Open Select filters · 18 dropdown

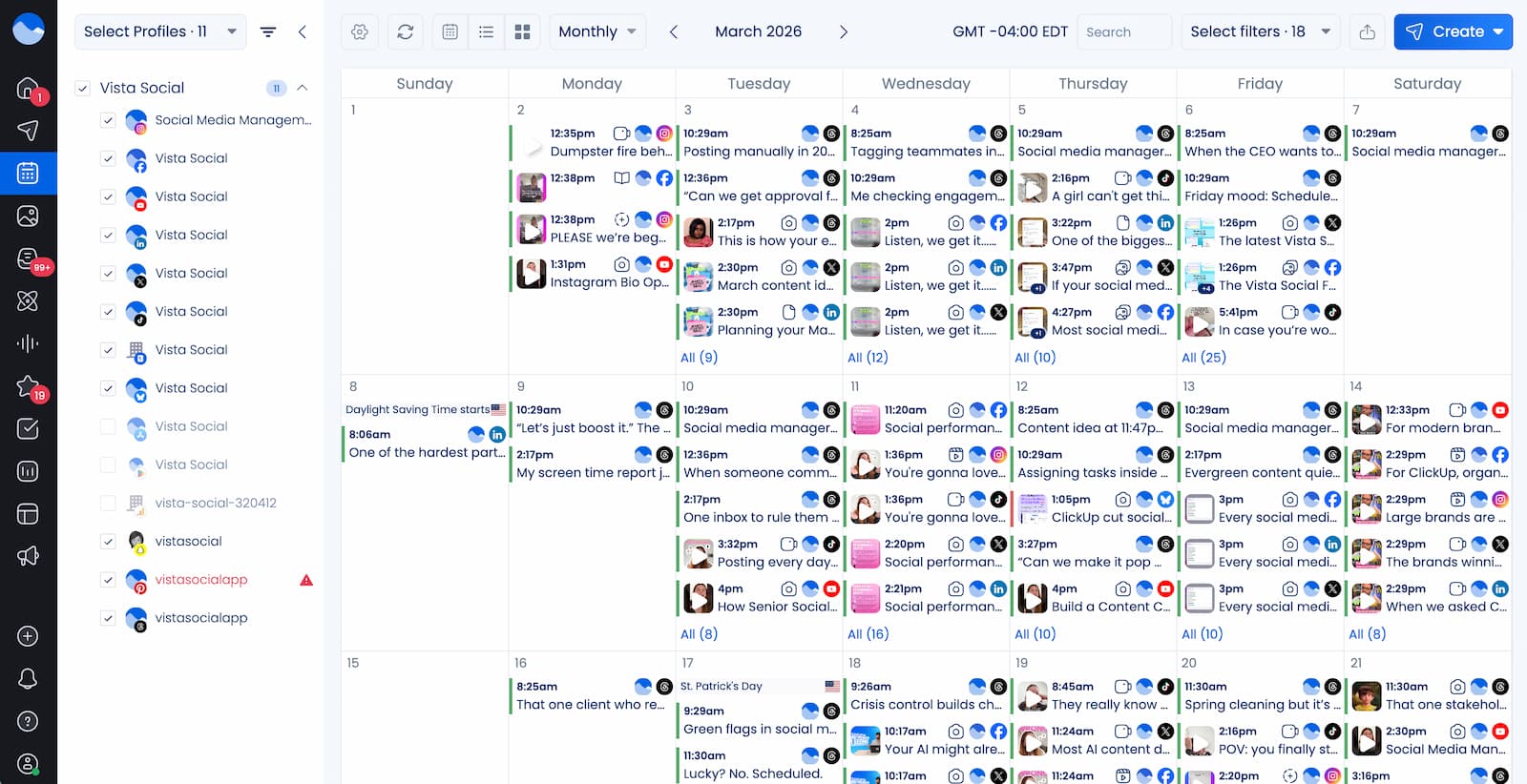tap(1260, 31)
